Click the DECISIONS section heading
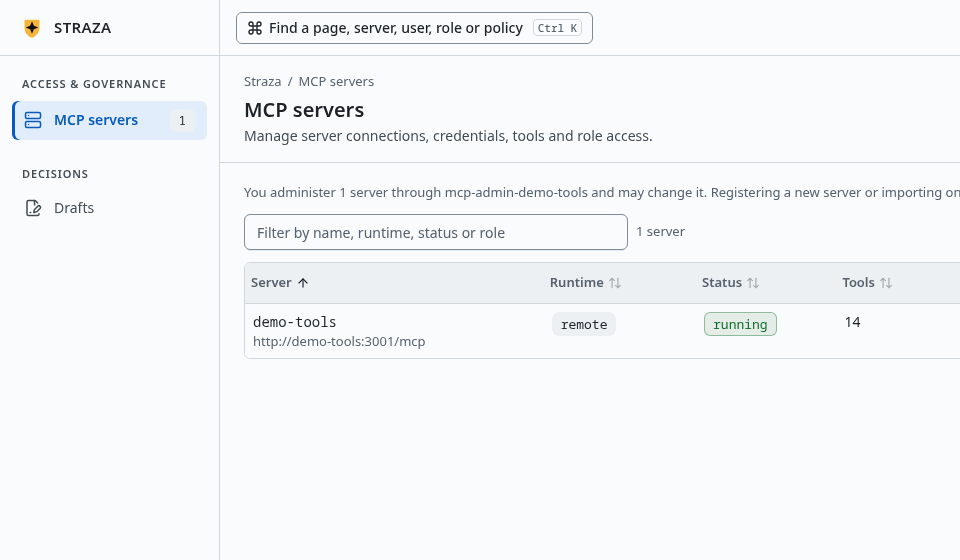 tap(55, 174)
